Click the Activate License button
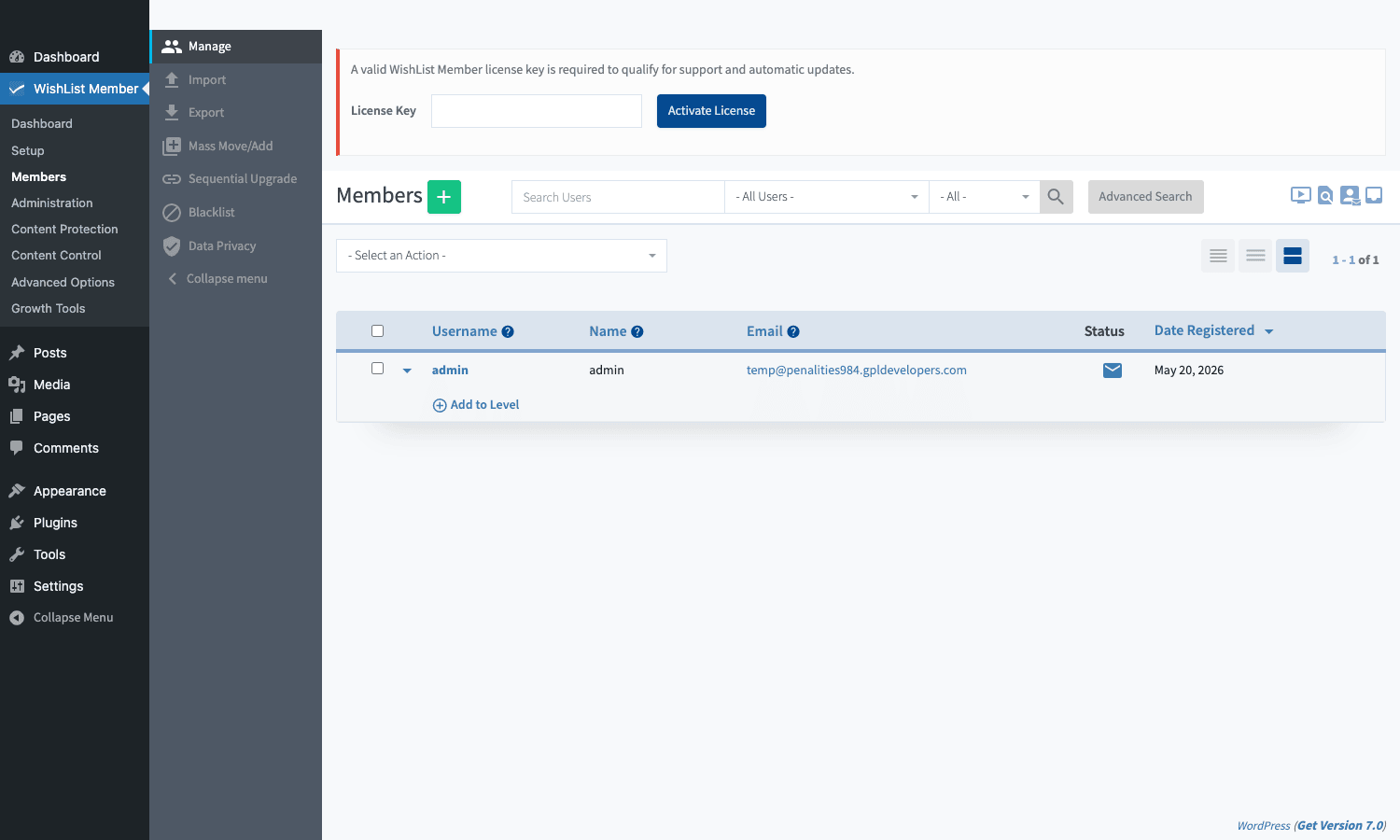1400x840 pixels. point(711,111)
